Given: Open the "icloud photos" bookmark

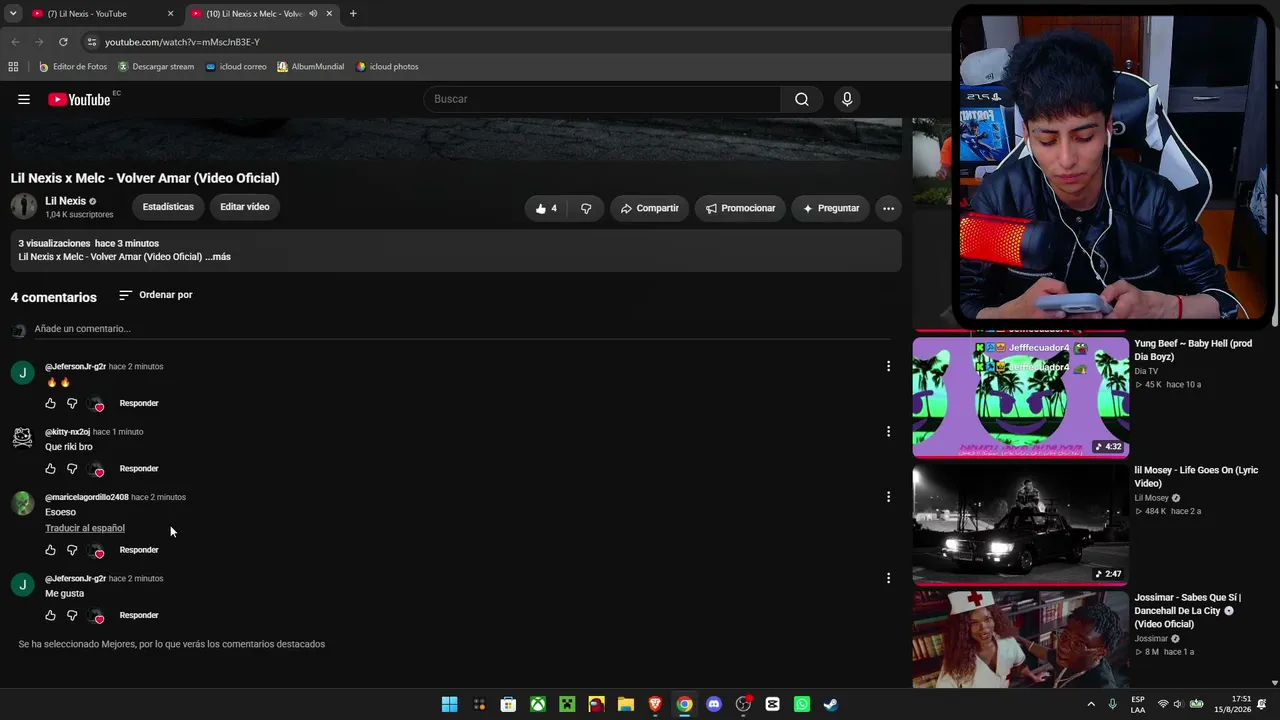Looking at the screenshot, I should tap(388, 67).
